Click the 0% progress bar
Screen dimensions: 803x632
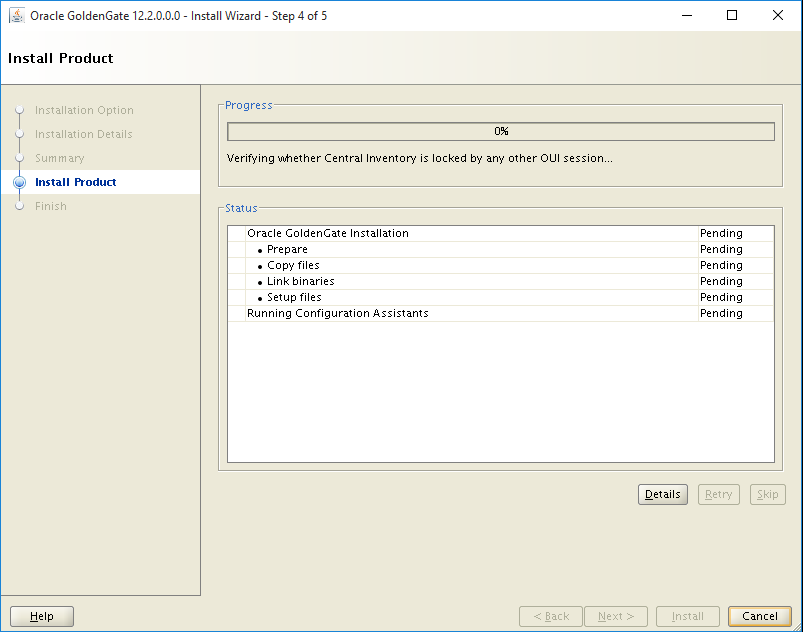pyautogui.click(x=500, y=131)
